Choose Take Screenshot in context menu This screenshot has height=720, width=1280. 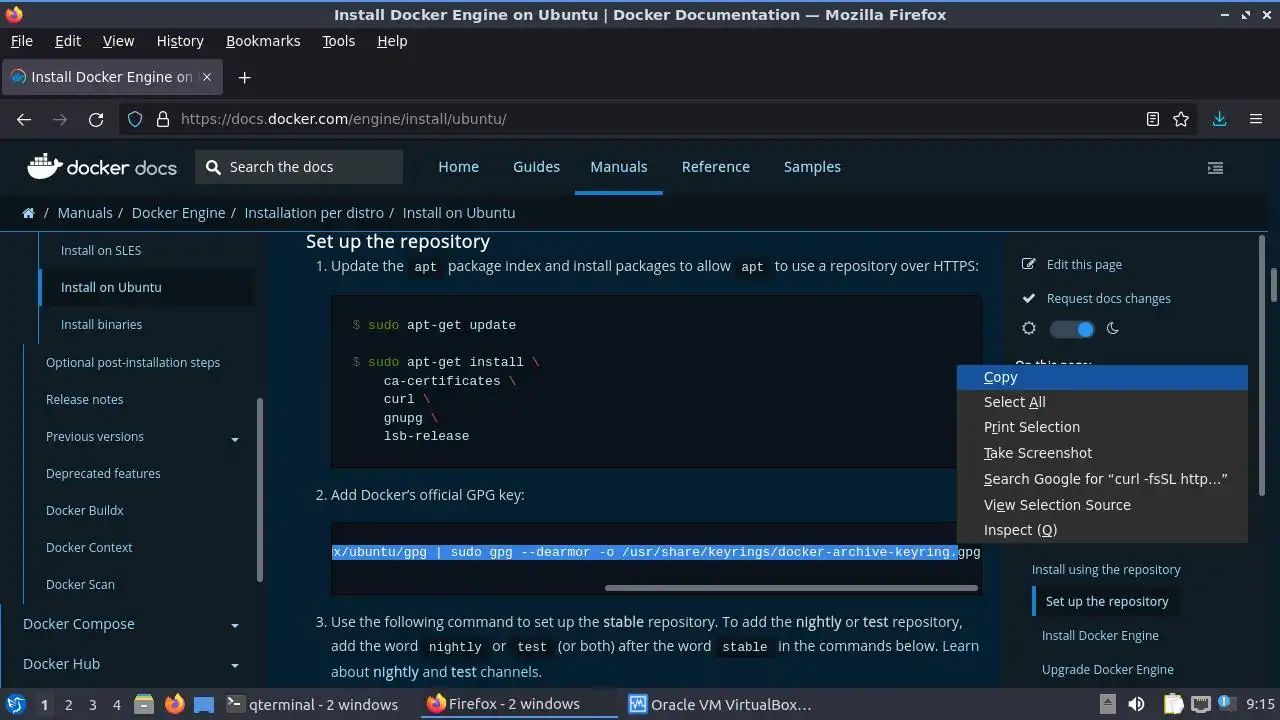1102,453
